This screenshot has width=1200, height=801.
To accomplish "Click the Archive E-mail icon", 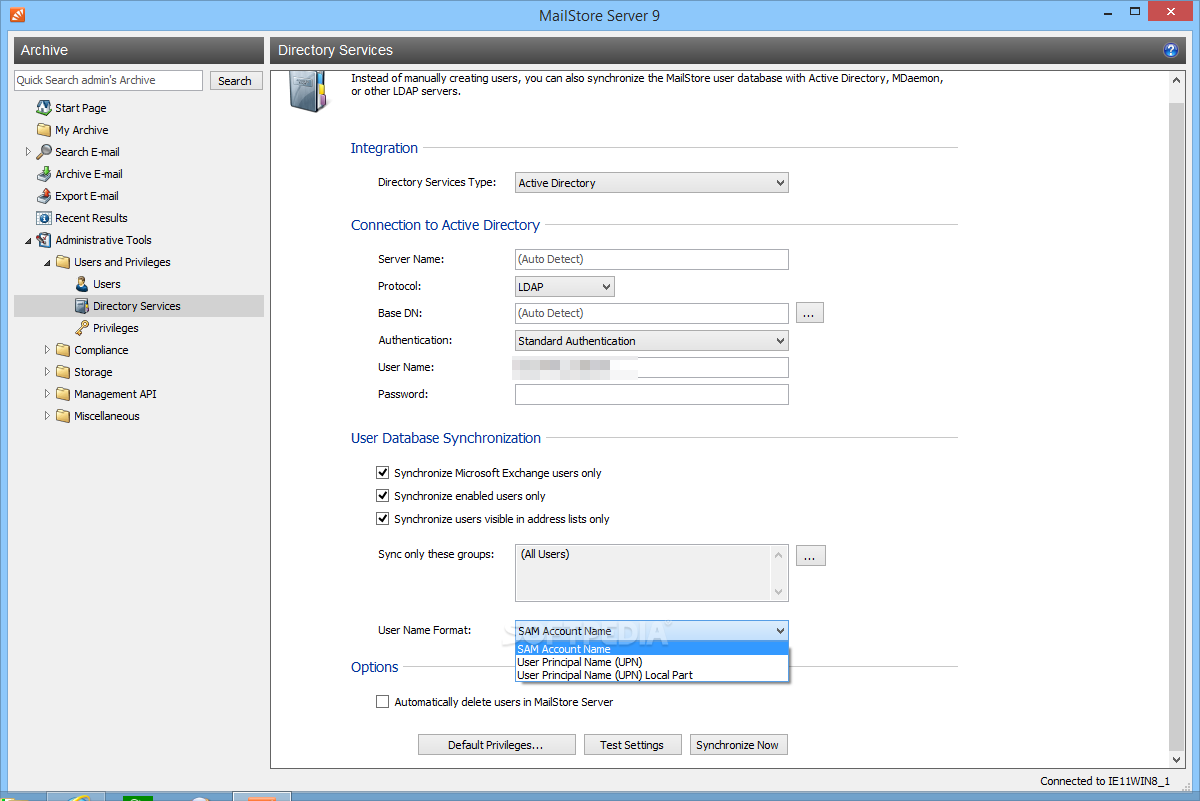I will click(44, 174).
